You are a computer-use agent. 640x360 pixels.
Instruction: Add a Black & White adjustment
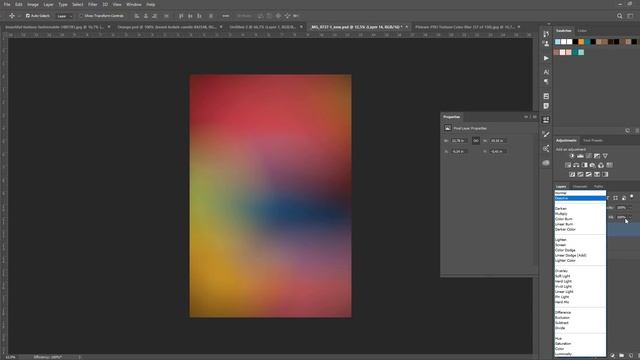click(584, 165)
